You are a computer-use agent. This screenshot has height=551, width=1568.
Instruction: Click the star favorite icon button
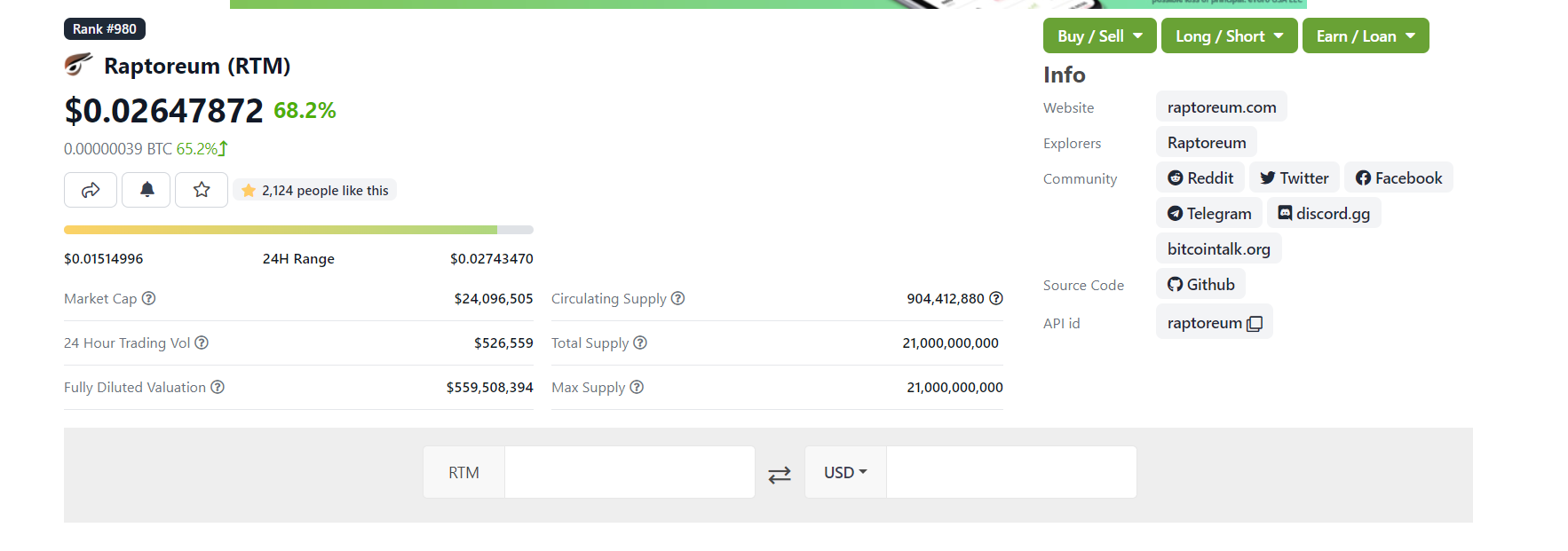(x=202, y=190)
